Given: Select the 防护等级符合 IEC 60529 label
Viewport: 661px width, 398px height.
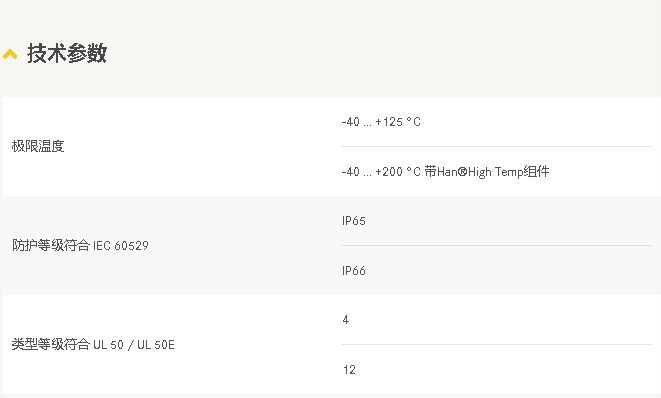Looking at the screenshot, I should 80,245.
